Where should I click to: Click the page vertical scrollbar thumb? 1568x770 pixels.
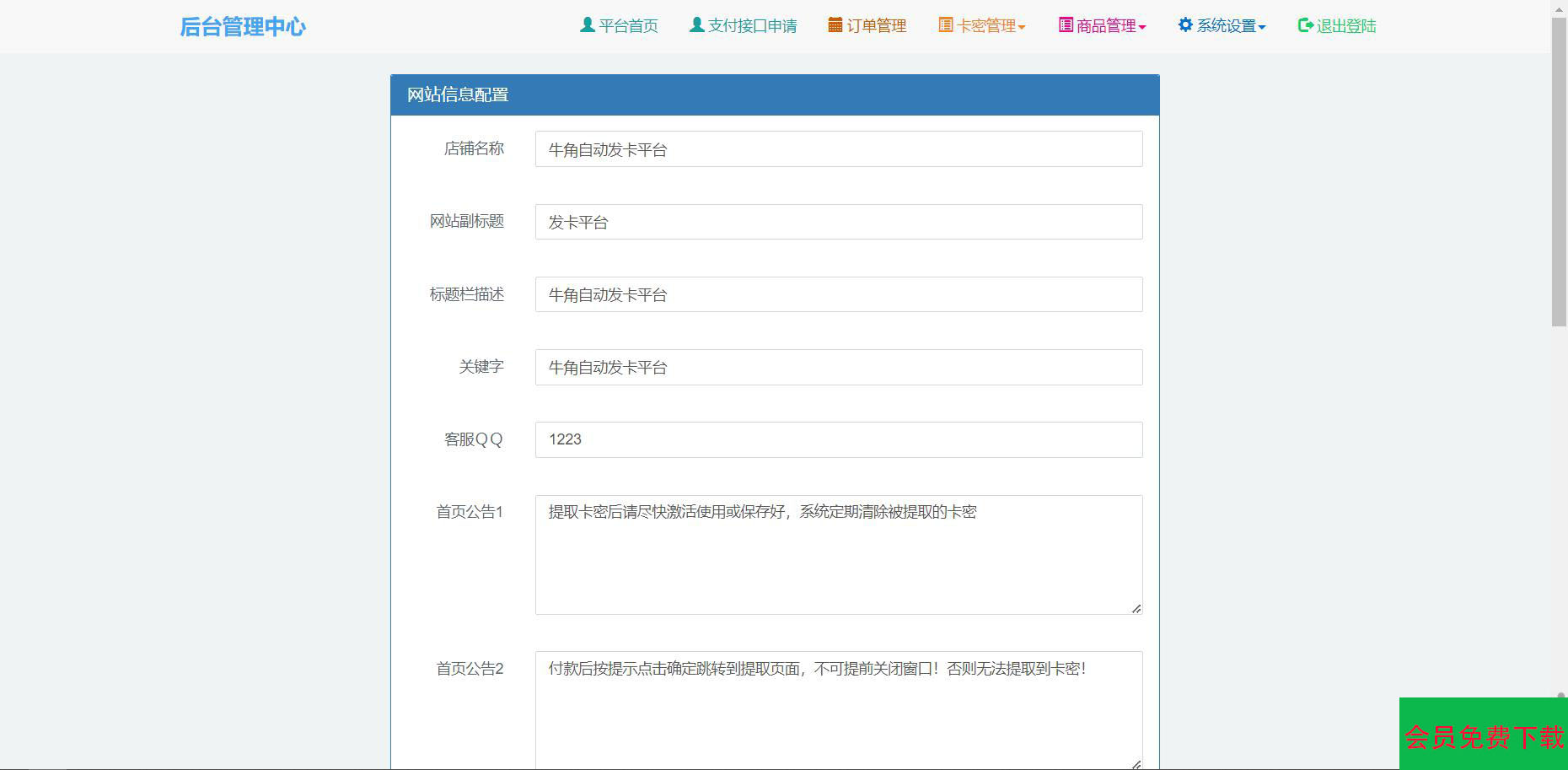click(x=1559, y=169)
